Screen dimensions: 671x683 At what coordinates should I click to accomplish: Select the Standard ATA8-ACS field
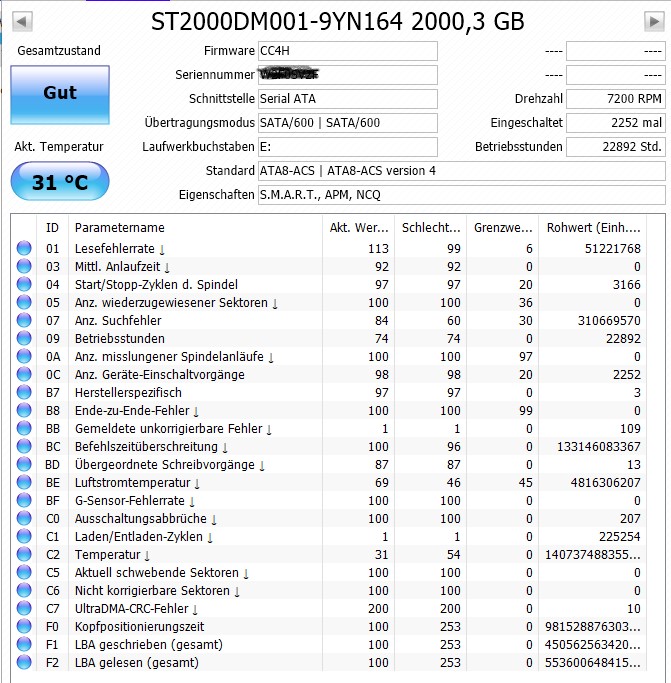[x=462, y=171]
